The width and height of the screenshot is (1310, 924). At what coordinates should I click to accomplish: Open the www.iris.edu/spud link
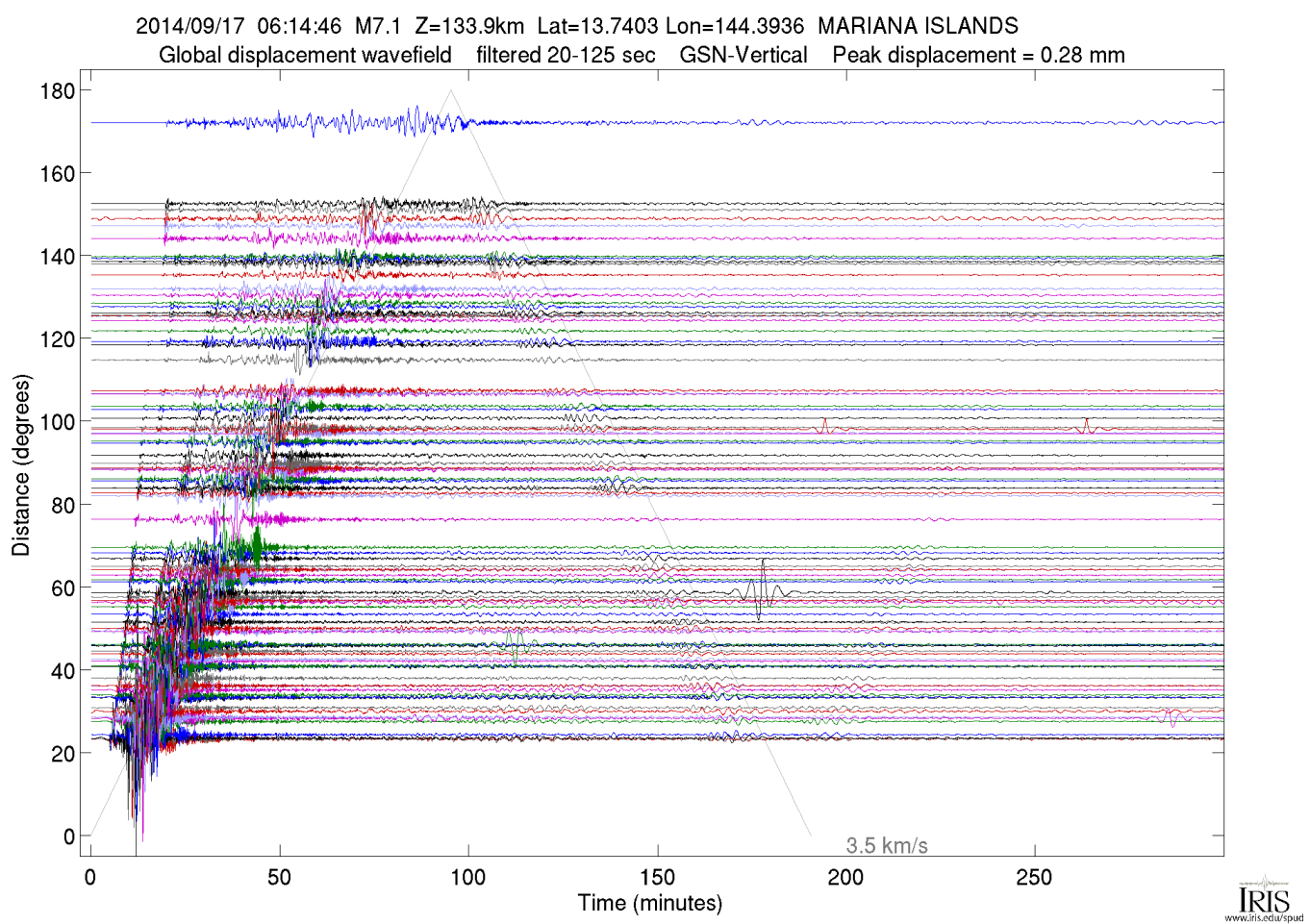pos(1264,918)
